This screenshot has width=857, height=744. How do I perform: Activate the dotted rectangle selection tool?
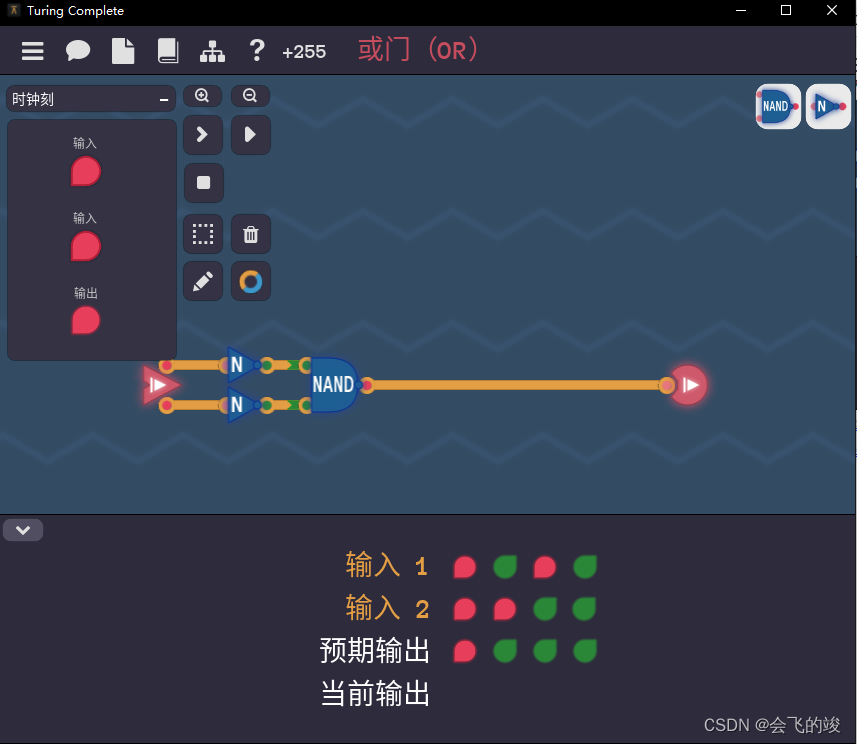(203, 234)
